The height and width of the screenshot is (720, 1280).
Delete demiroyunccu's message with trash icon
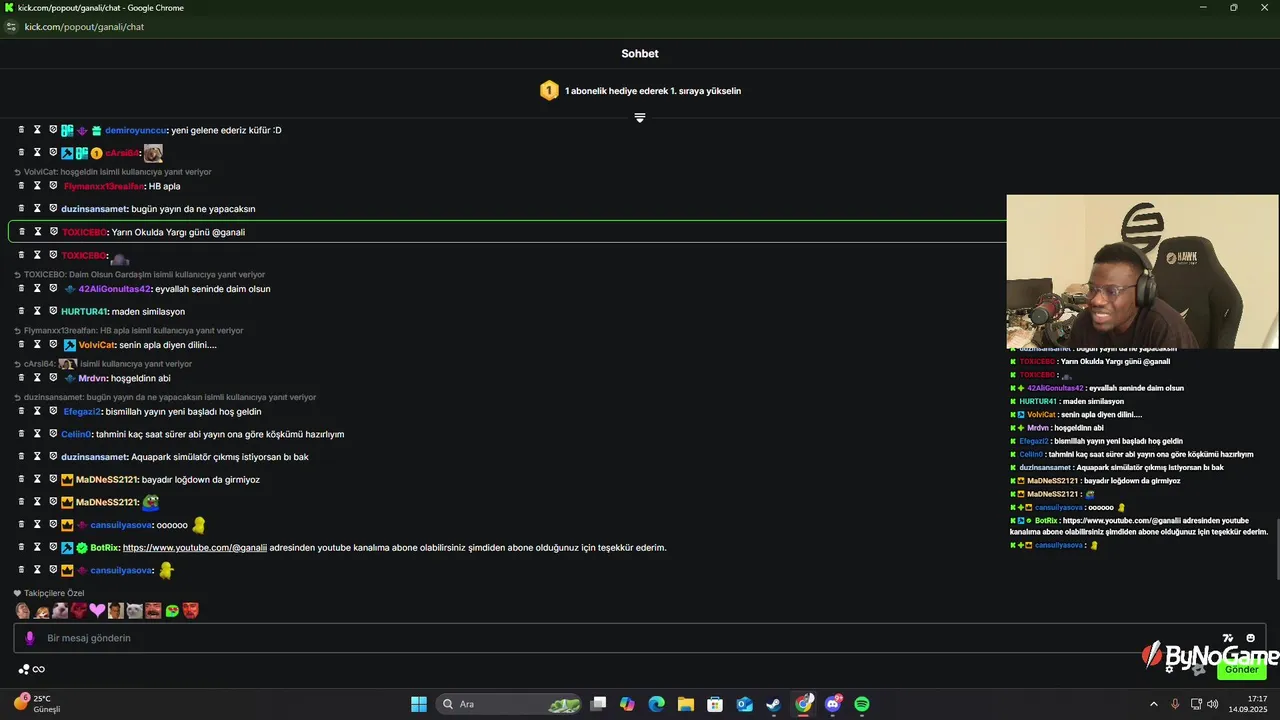point(21,130)
